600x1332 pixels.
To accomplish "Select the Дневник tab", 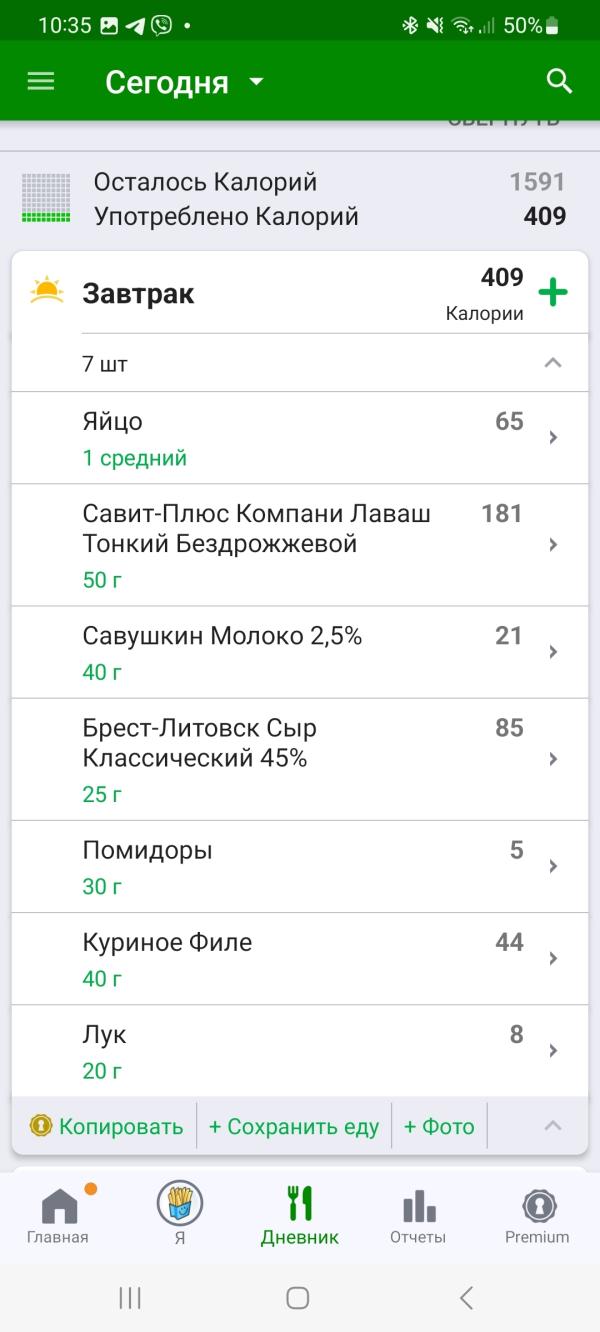I will coord(300,1217).
